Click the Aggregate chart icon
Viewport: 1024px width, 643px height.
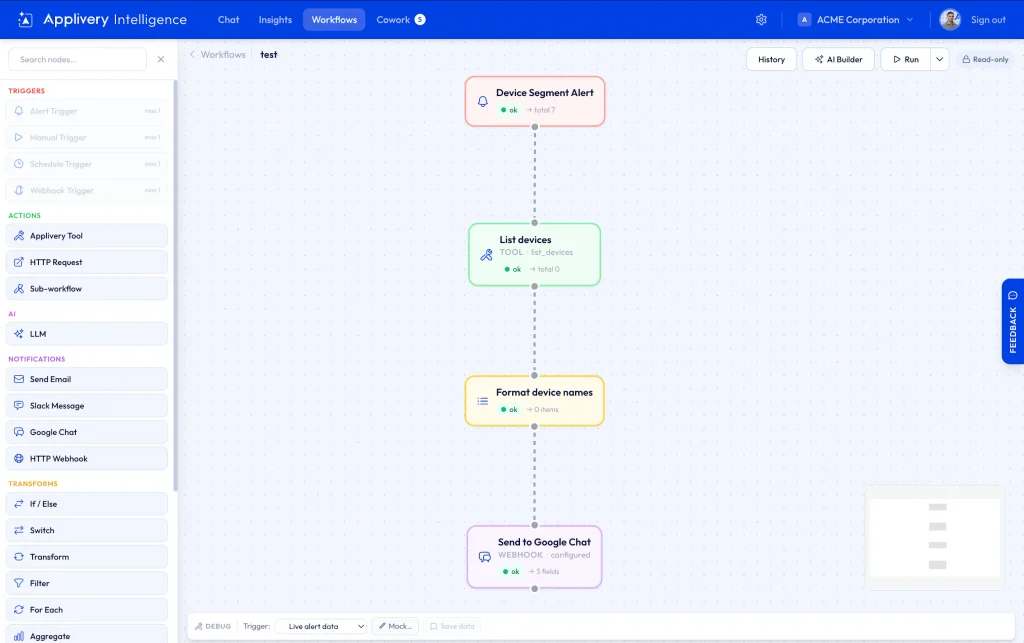click(19, 636)
